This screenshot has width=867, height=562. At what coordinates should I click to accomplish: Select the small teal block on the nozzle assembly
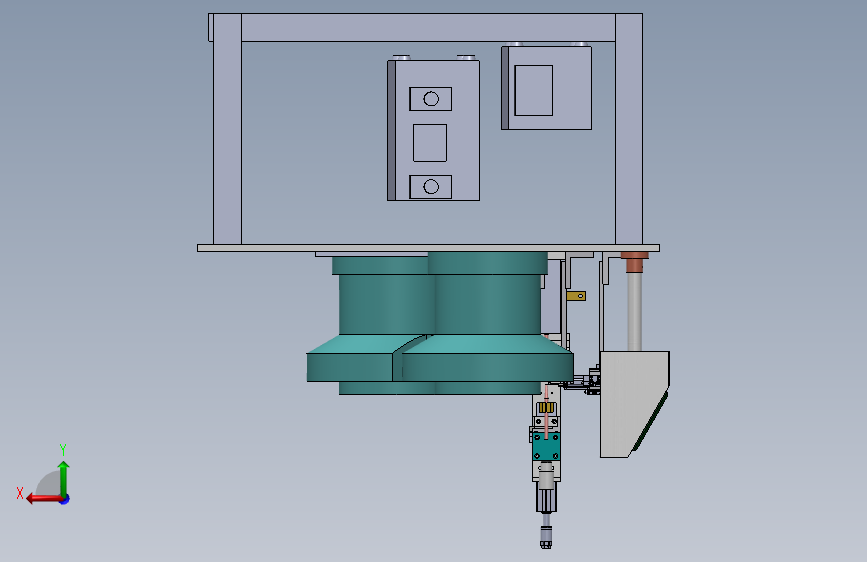(x=546, y=446)
